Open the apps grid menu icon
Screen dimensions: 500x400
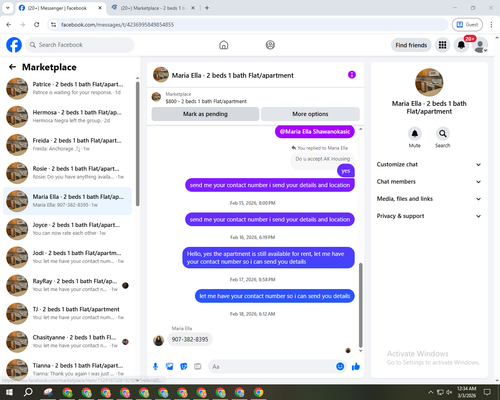click(442, 45)
